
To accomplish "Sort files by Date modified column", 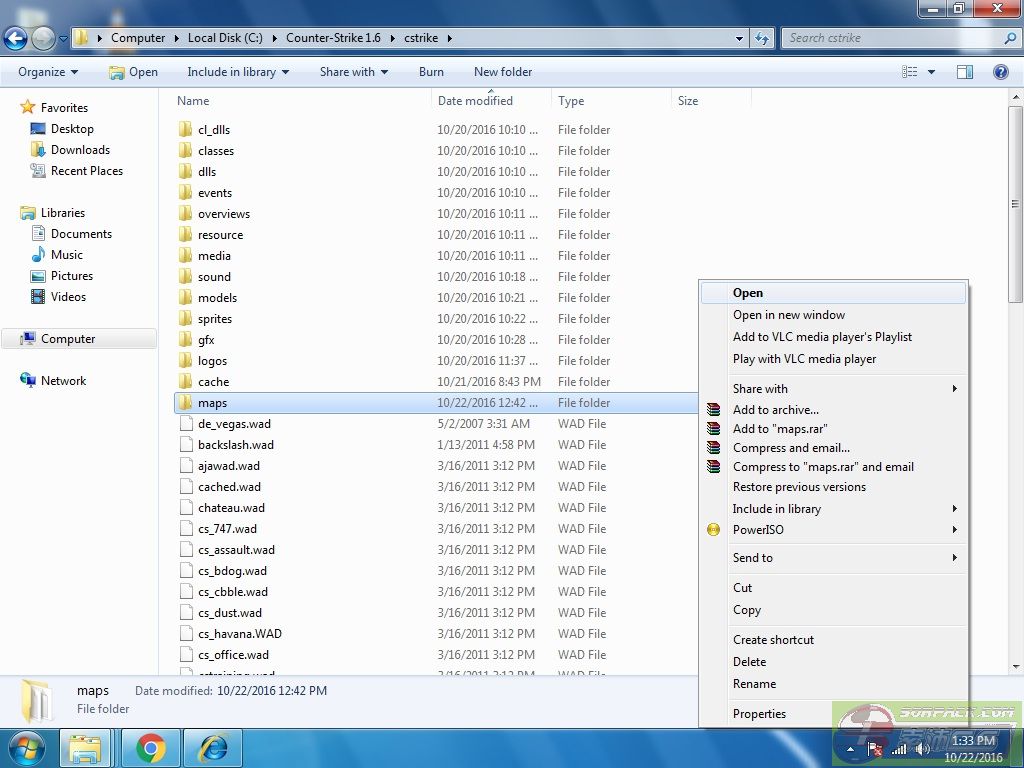I will coord(475,101).
